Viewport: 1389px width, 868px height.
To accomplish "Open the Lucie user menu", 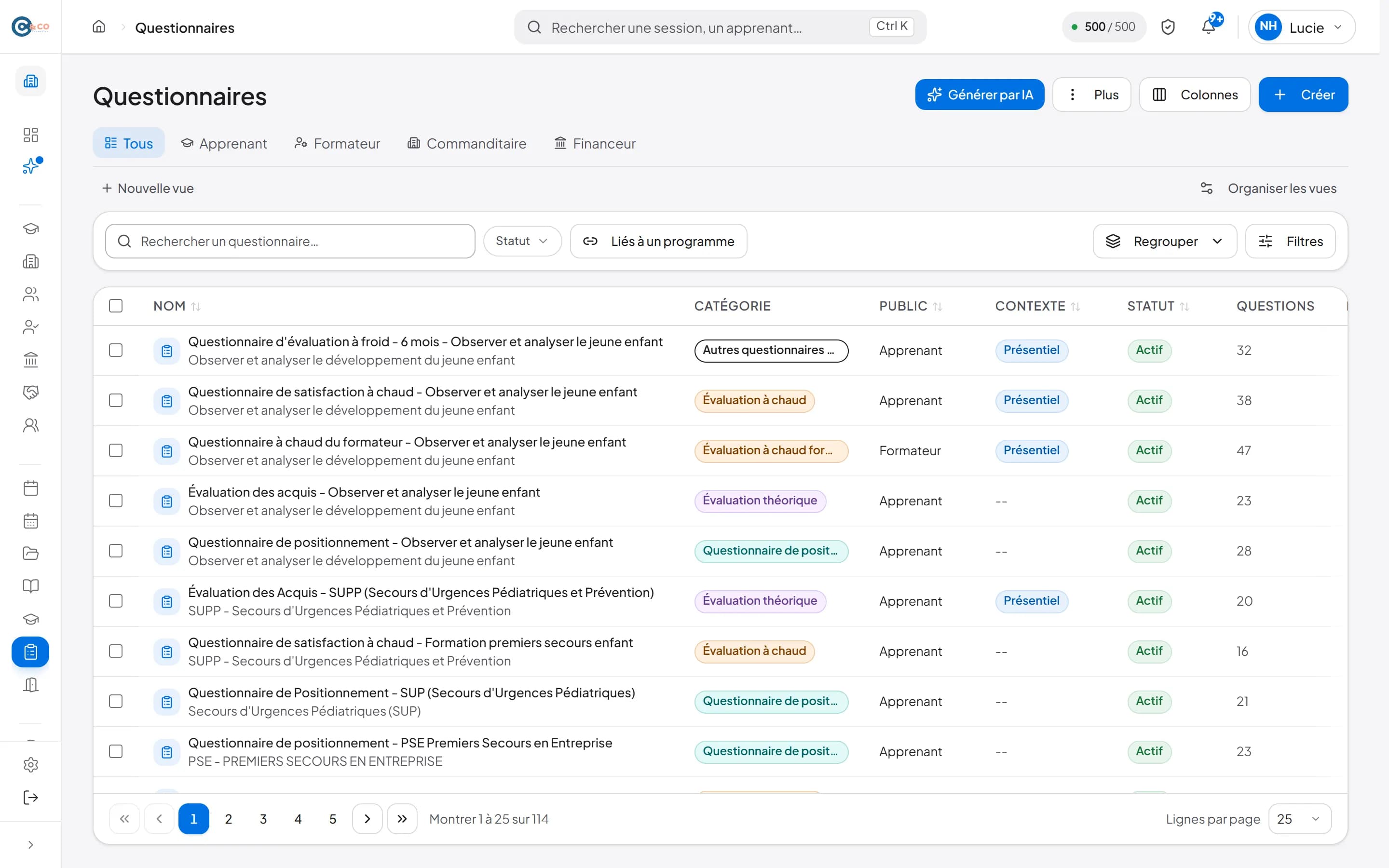I will click(x=1301, y=27).
